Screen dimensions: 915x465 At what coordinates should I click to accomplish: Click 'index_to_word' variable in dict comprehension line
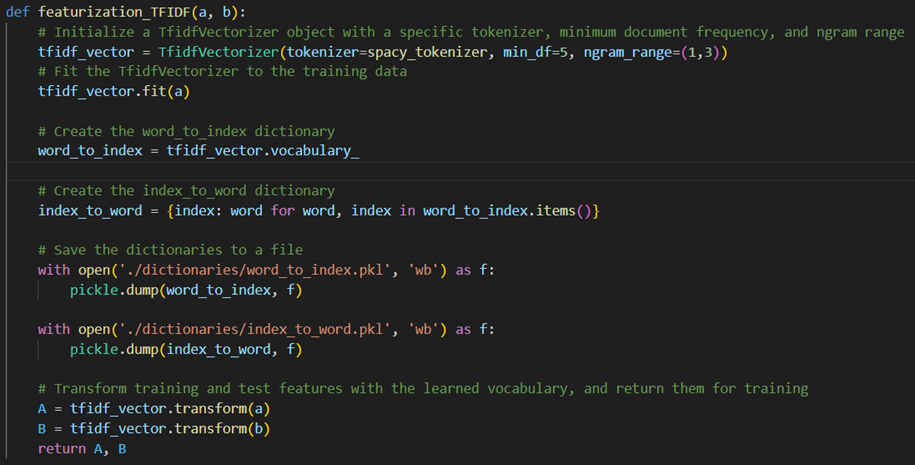(90, 211)
